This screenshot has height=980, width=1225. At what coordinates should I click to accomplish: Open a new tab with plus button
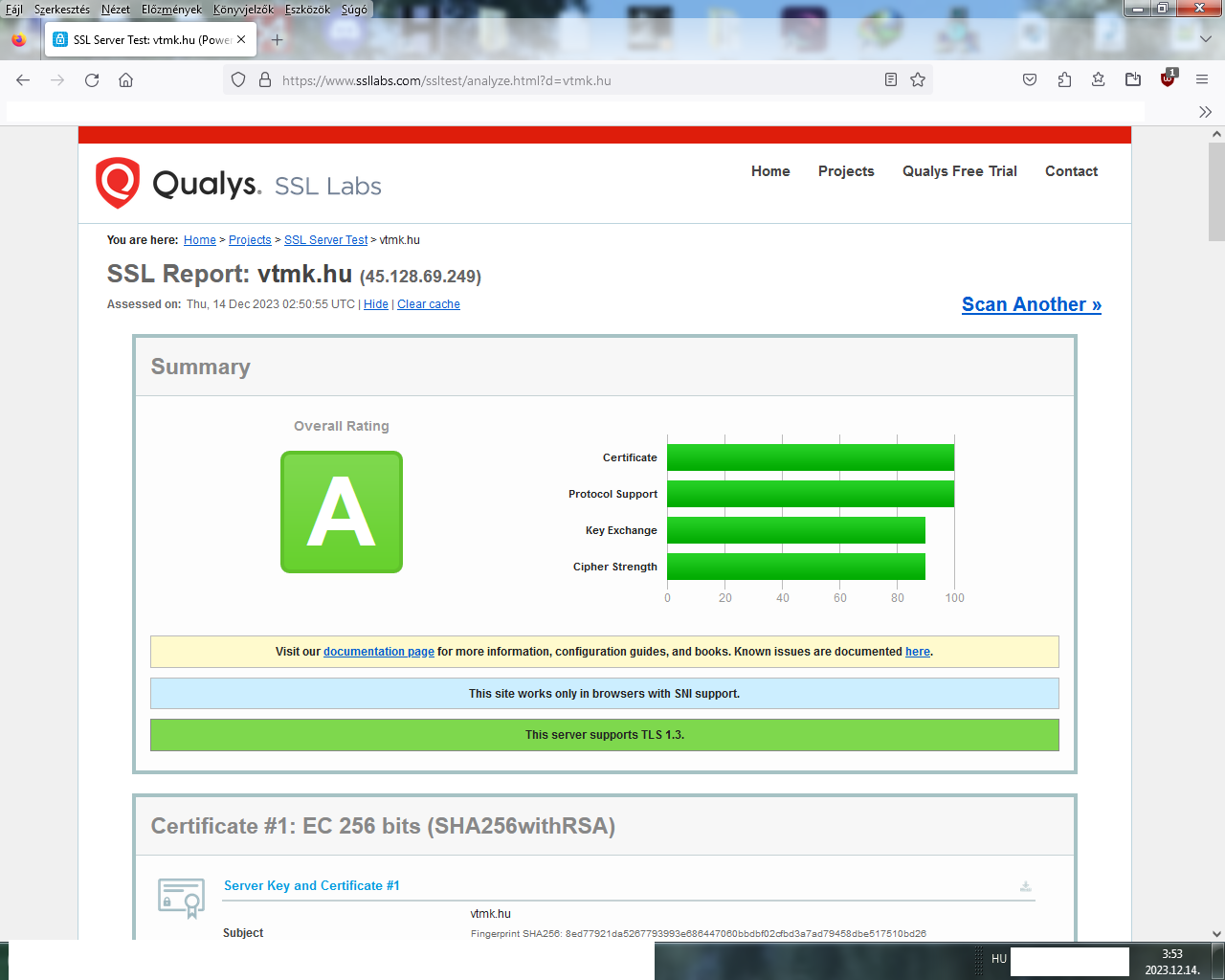pos(277,40)
